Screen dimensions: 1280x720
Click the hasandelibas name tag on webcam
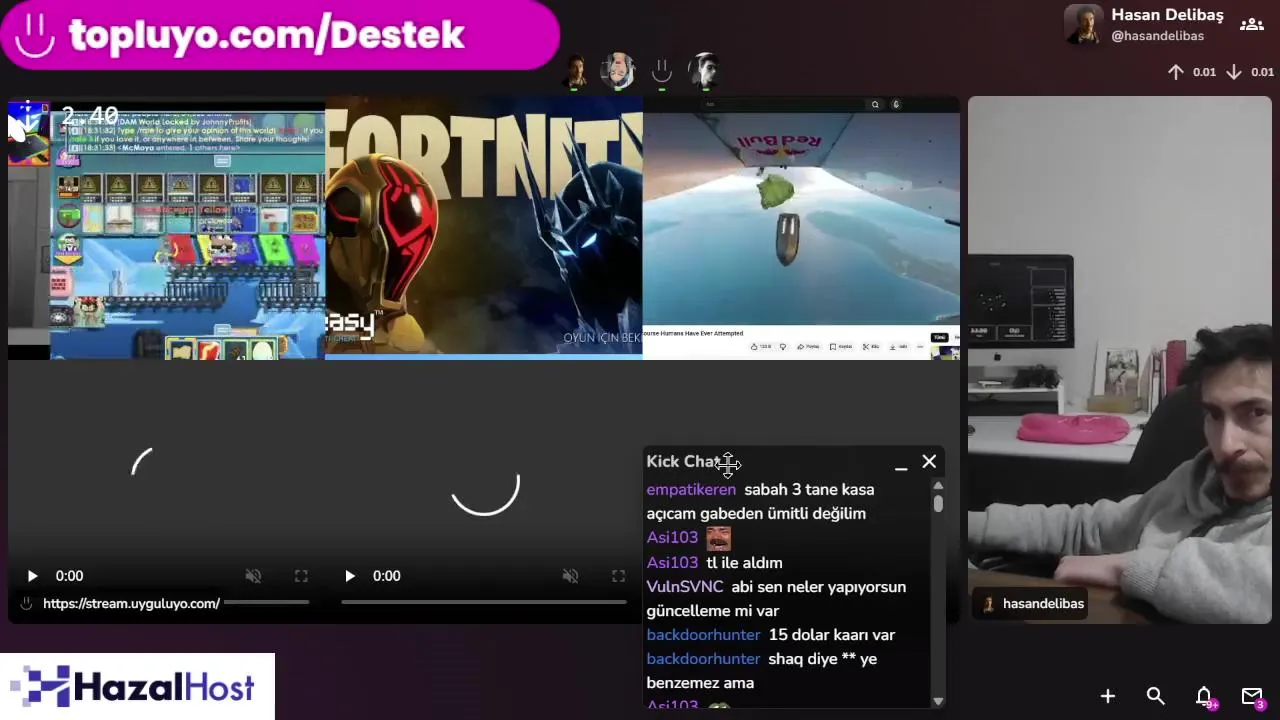point(1030,604)
